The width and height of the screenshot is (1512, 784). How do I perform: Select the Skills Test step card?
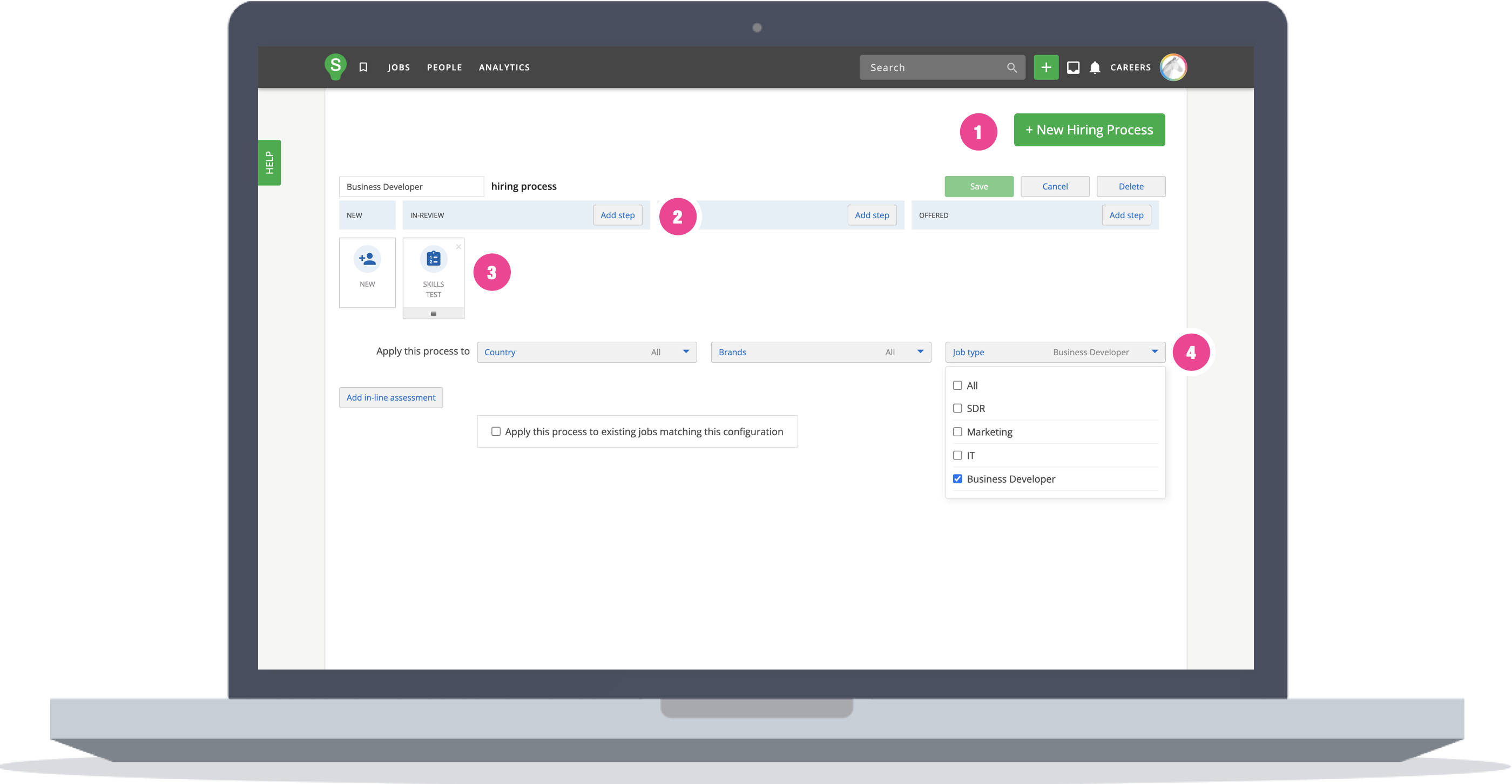[x=433, y=273]
